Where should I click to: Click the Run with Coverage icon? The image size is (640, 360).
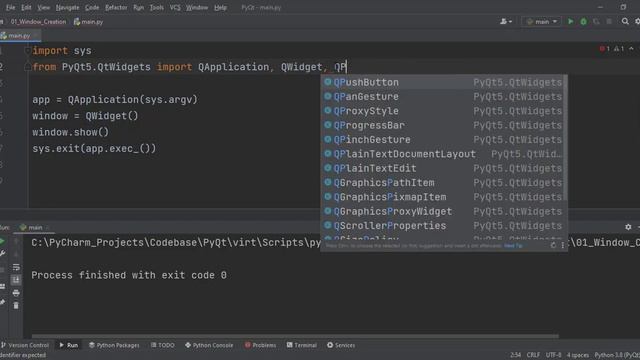click(x=596, y=22)
